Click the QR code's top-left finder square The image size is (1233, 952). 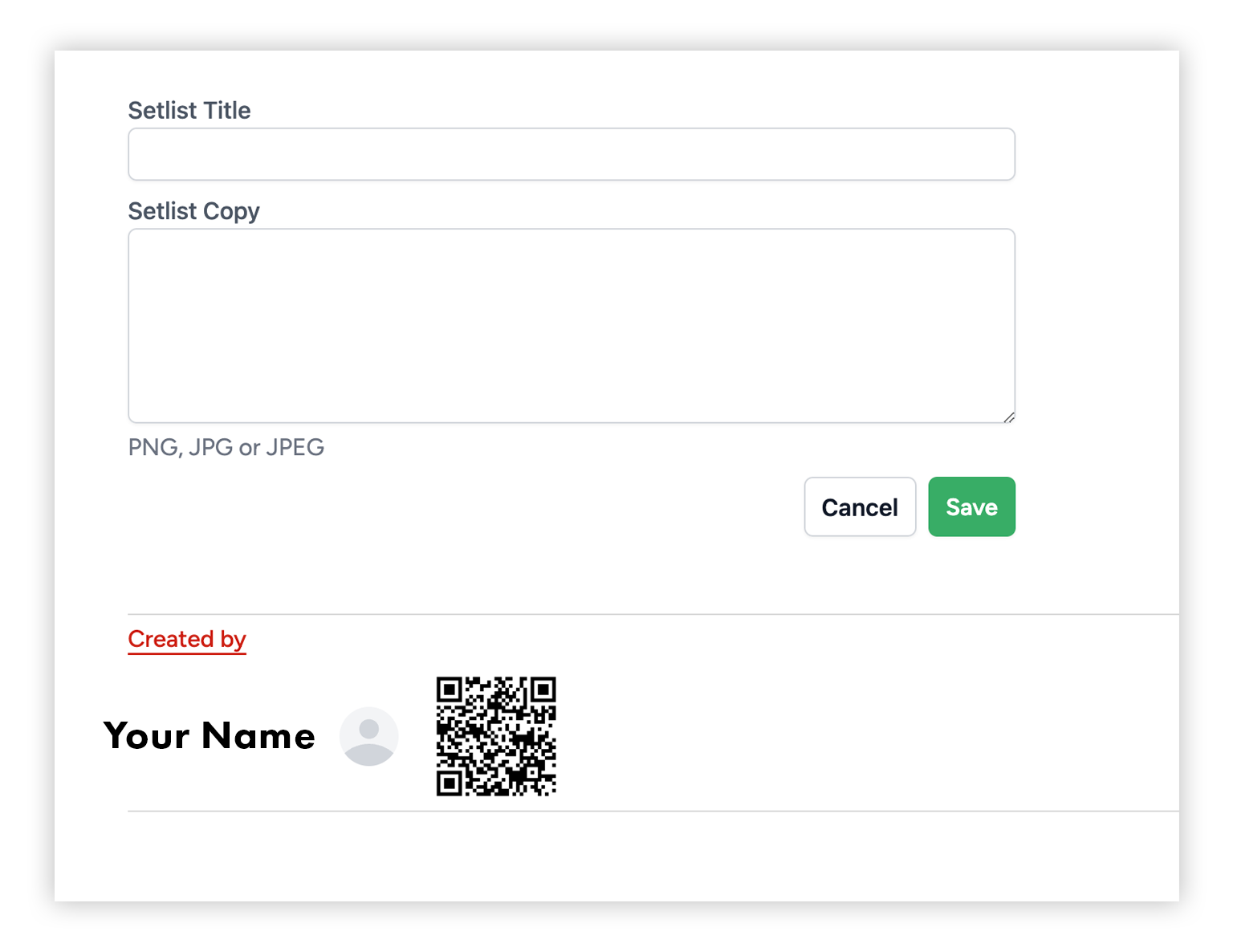[x=450, y=690]
